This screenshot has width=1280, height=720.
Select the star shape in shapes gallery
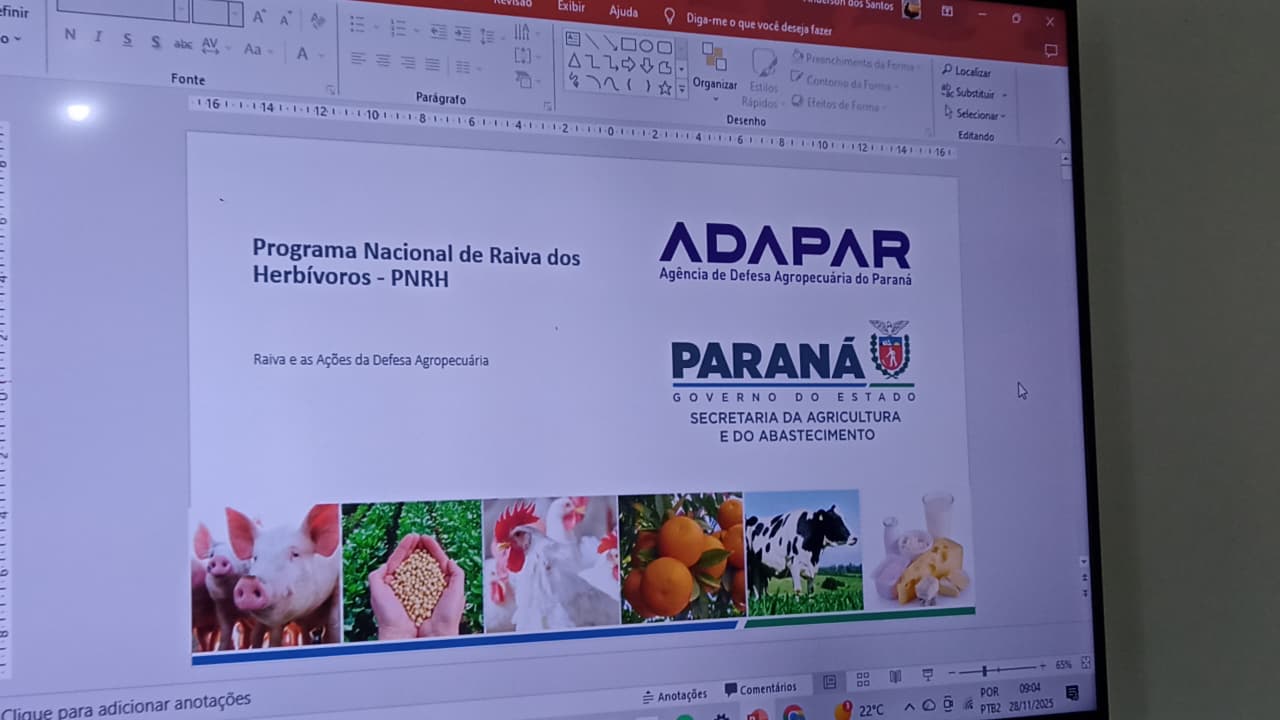[664, 88]
